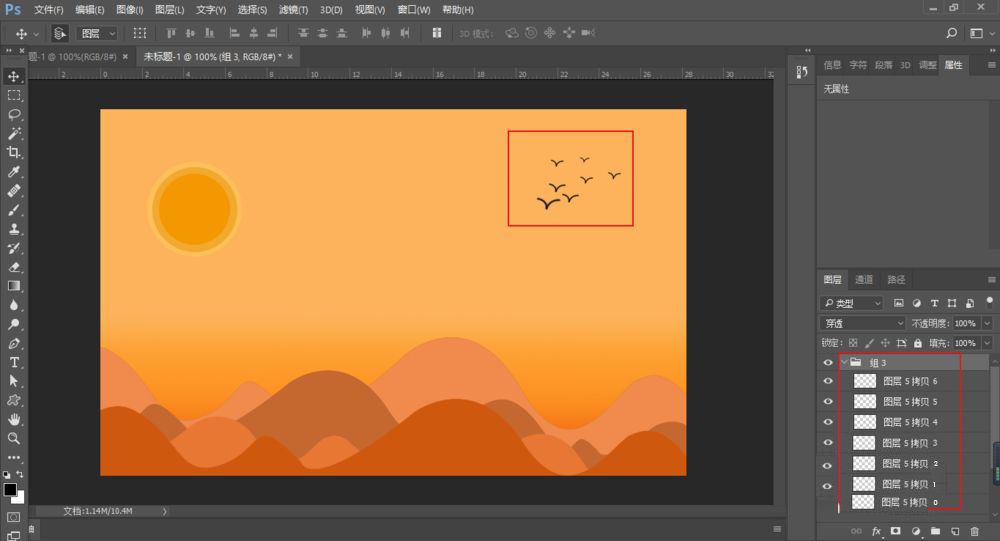Open the 滤镜(T) menu

point(294,10)
